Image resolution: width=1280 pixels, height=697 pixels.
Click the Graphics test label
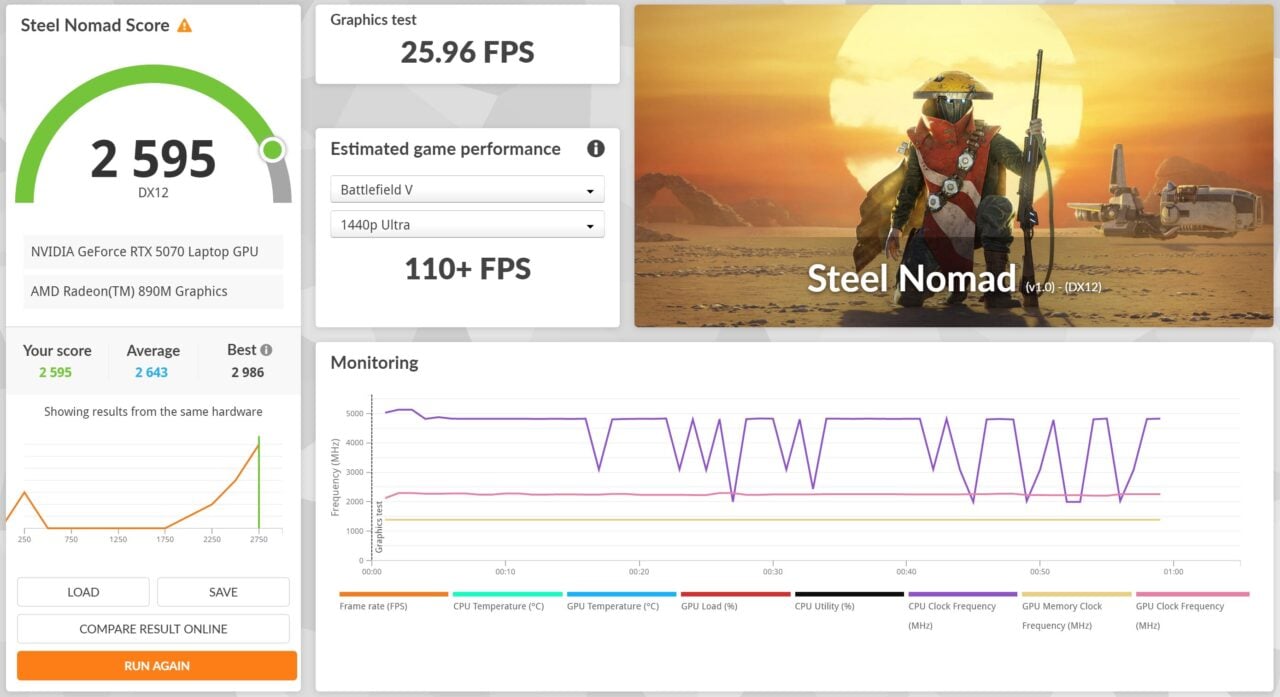[x=374, y=20]
